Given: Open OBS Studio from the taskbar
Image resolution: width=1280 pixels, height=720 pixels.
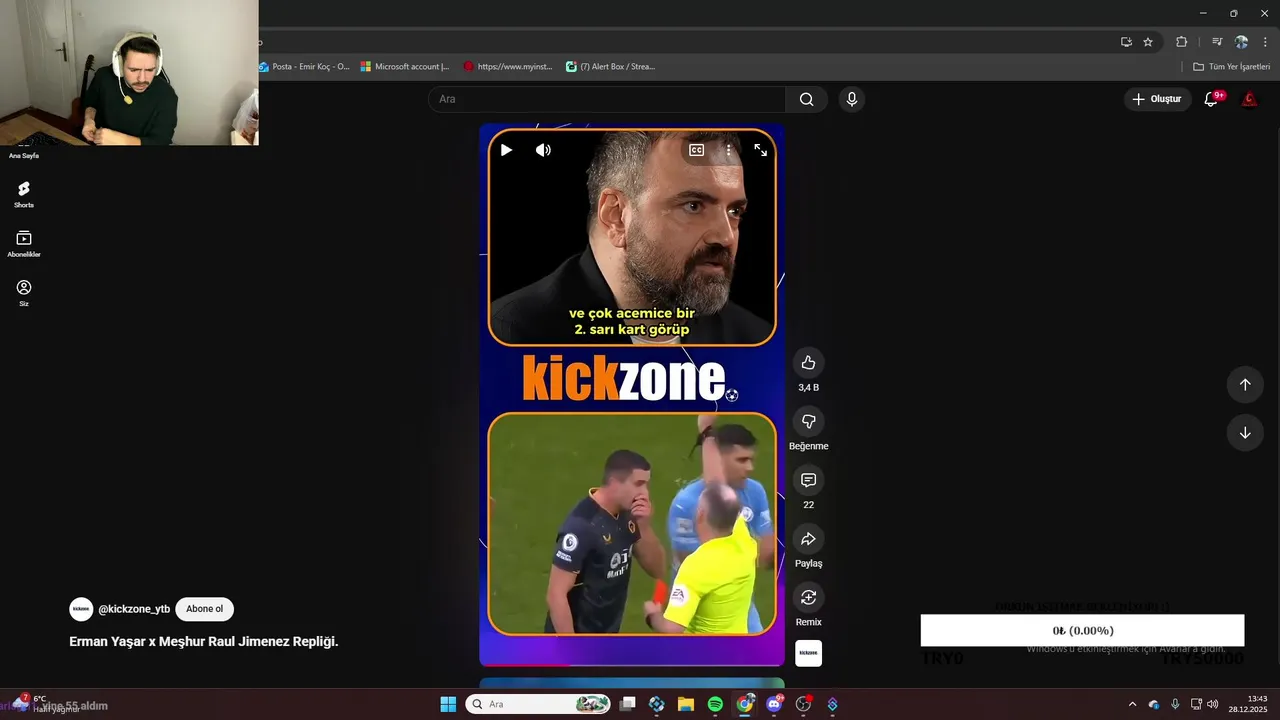Looking at the screenshot, I should click(x=803, y=704).
